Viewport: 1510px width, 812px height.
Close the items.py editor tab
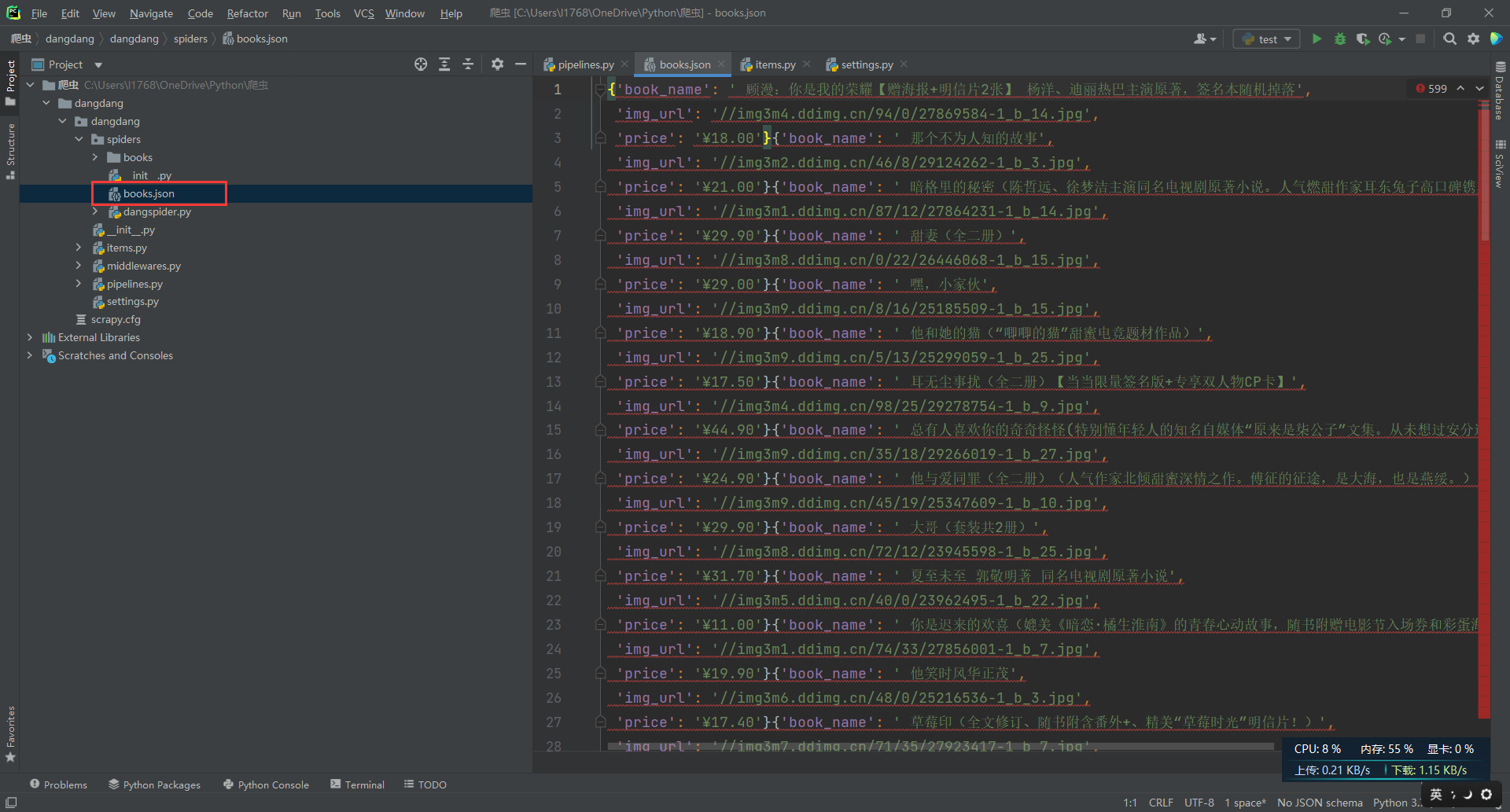point(806,64)
